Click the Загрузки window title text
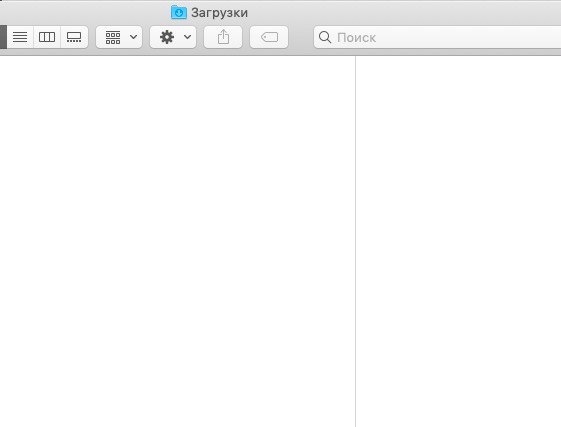The height and width of the screenshot is (427, 561). pos(219,13)
